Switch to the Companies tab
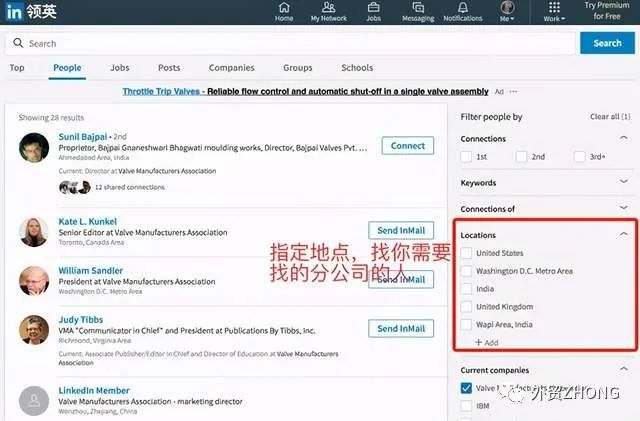The width and height of the screenshot is (640, 421). click(231, 68)
